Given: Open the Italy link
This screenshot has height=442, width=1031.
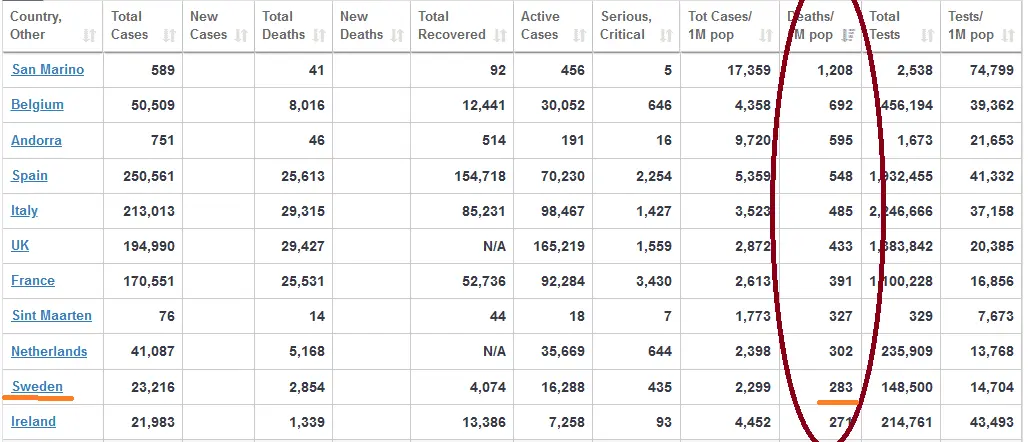Looking at the screenshot, I should coord(24,211).
